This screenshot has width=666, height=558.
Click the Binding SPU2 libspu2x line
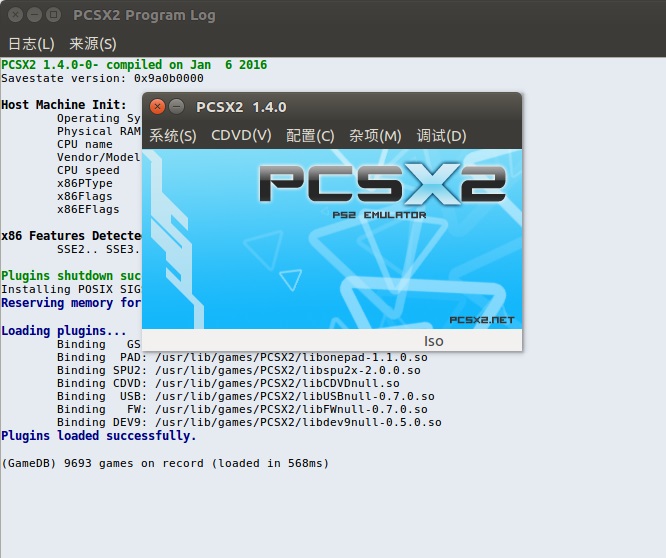click(239, 370)
